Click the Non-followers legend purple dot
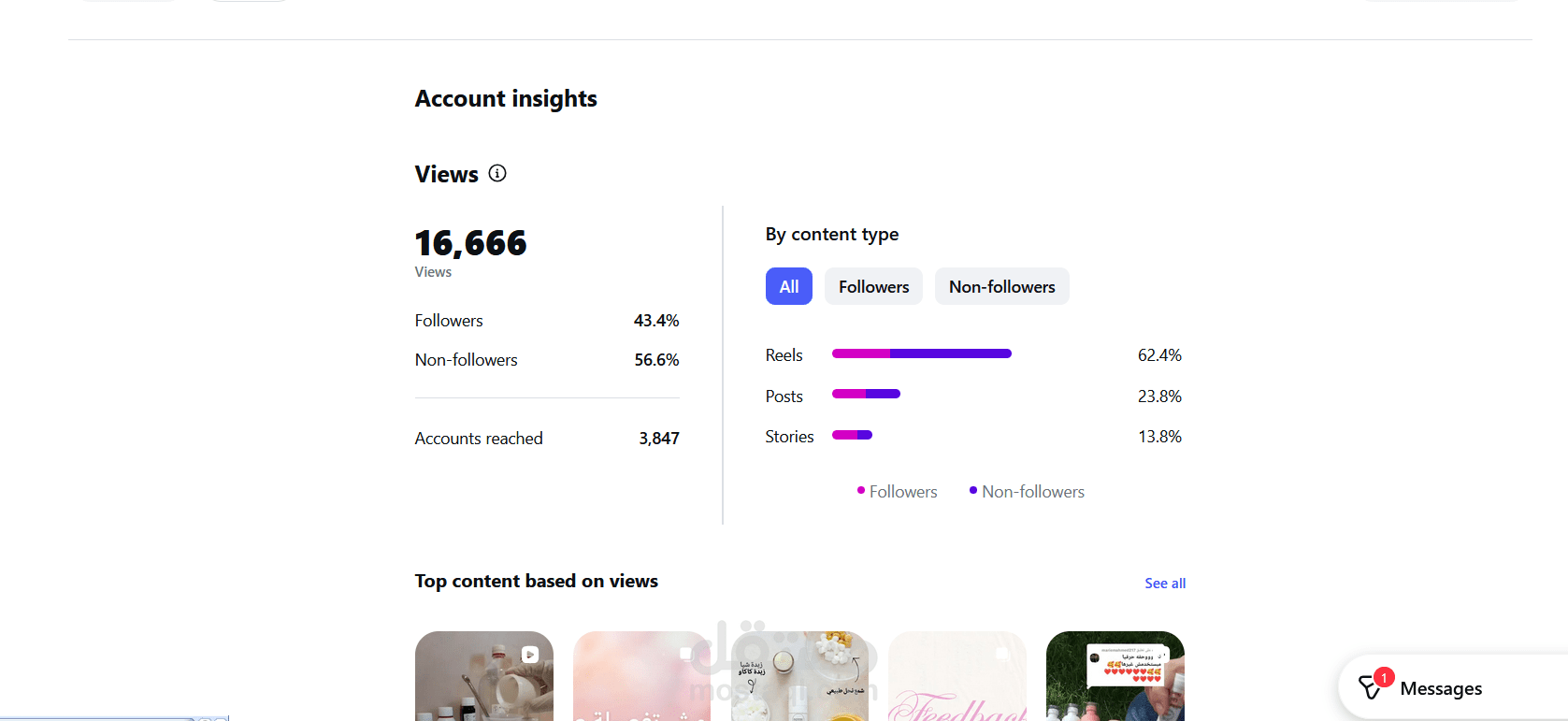The height and width of the screenshot is (721, 1568). click(x=973, y=490)
